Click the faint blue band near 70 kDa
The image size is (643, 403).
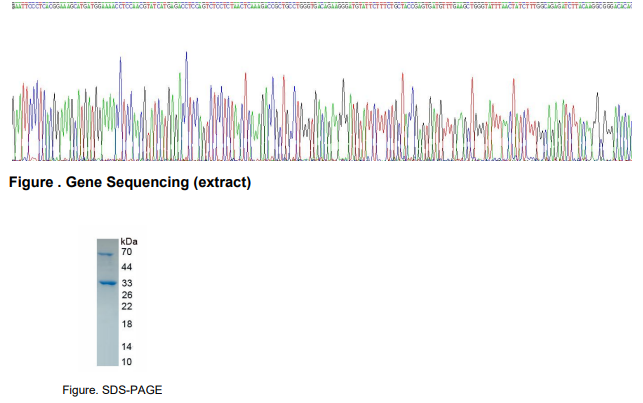pyautogui.click(x=106, y=254)
